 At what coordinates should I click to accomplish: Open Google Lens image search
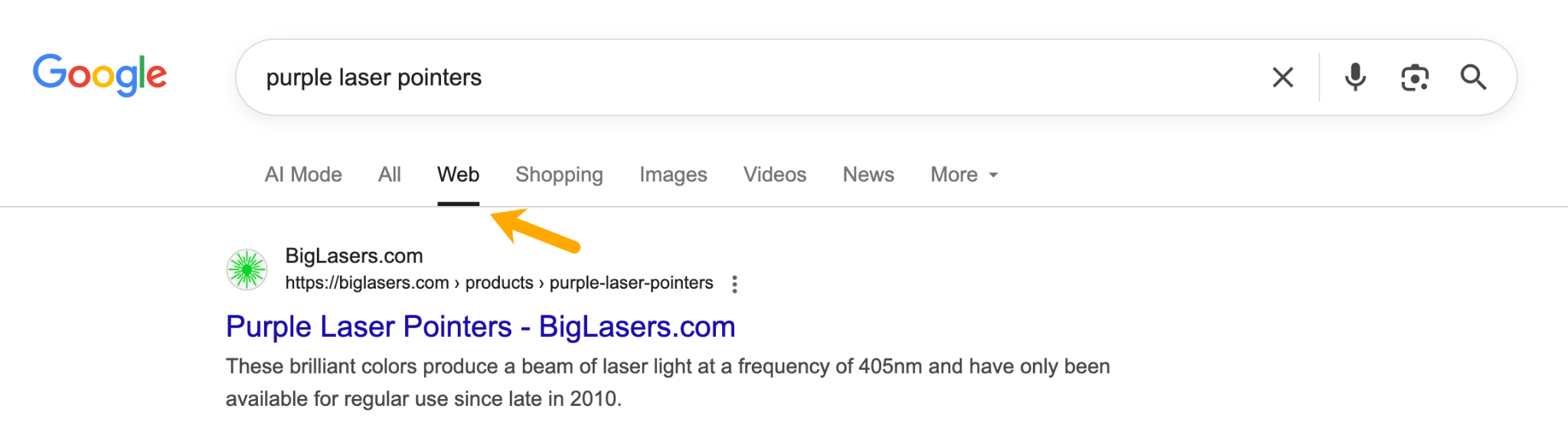1414,77
